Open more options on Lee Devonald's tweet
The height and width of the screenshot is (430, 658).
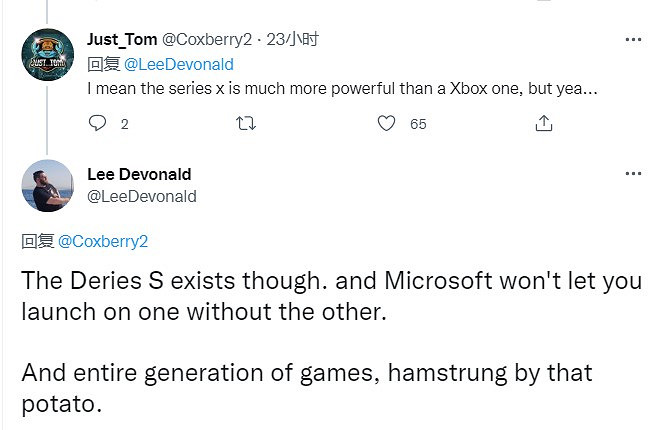(x=632, y=174)
